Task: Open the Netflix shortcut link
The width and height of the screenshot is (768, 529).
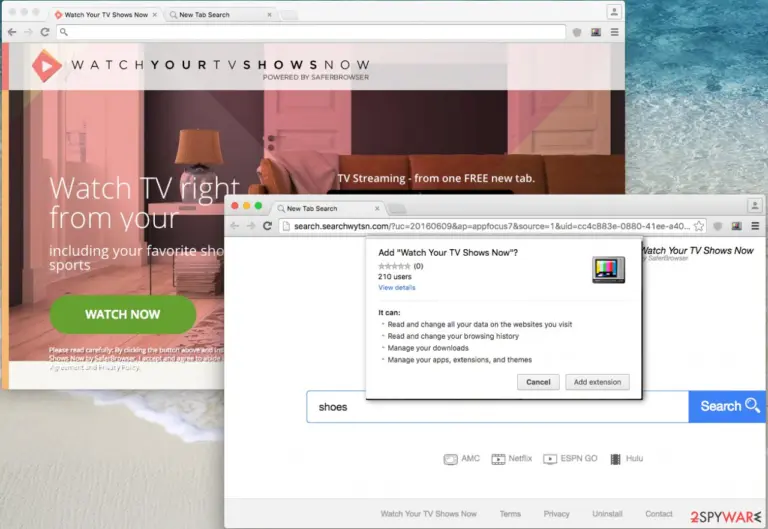Action: [511, 458]
